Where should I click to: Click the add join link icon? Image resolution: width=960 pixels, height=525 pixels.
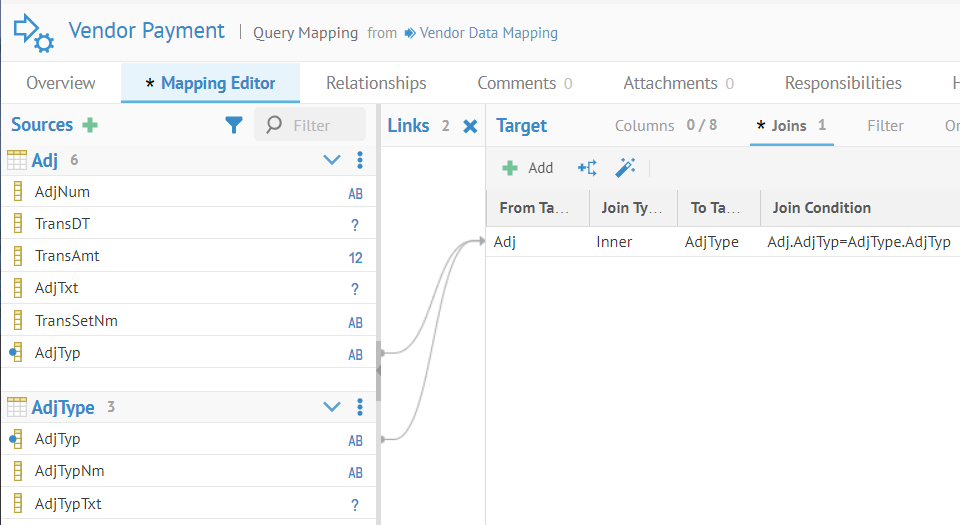[587, 168]
